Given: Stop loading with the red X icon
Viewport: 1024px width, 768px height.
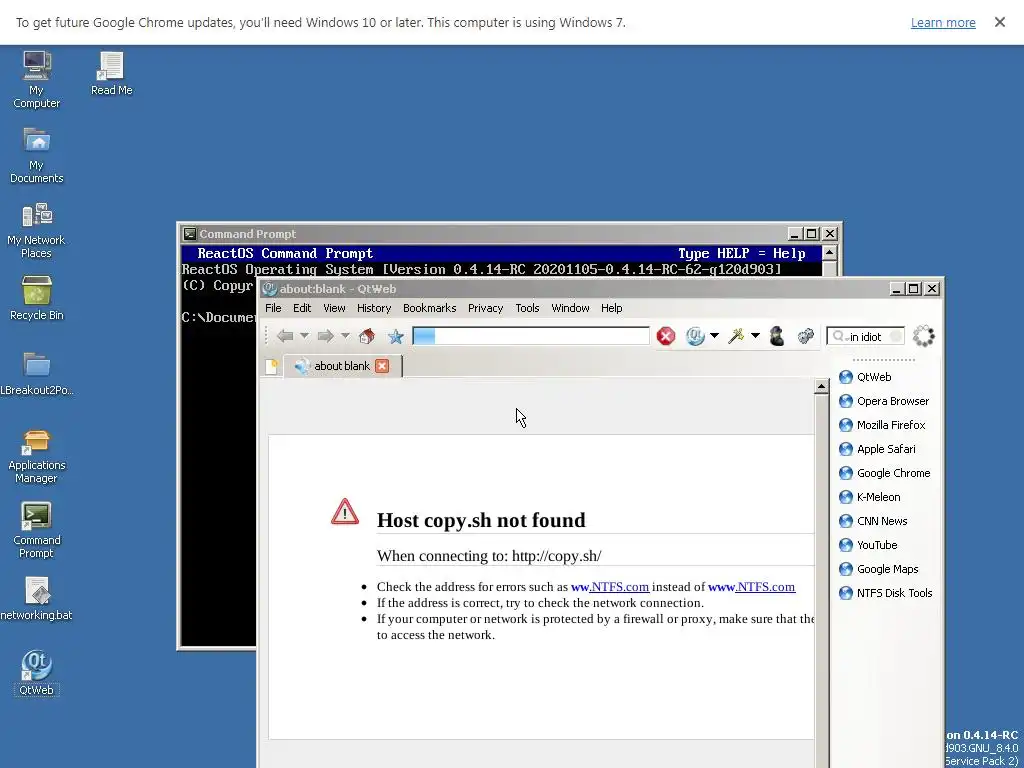Looking at the screenshot, I should [x=665, y=336].
